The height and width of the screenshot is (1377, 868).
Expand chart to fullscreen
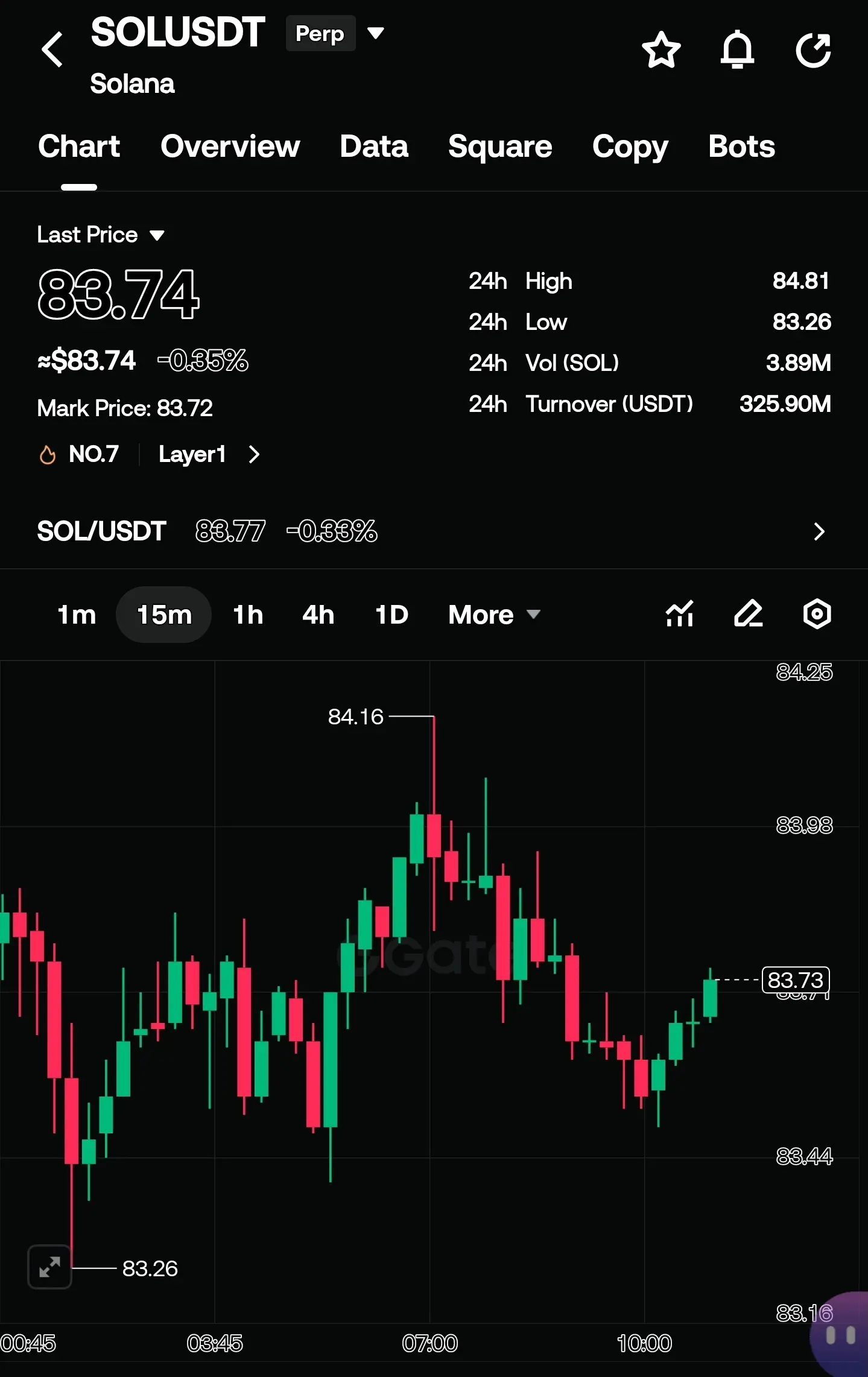coord(49,1267)
